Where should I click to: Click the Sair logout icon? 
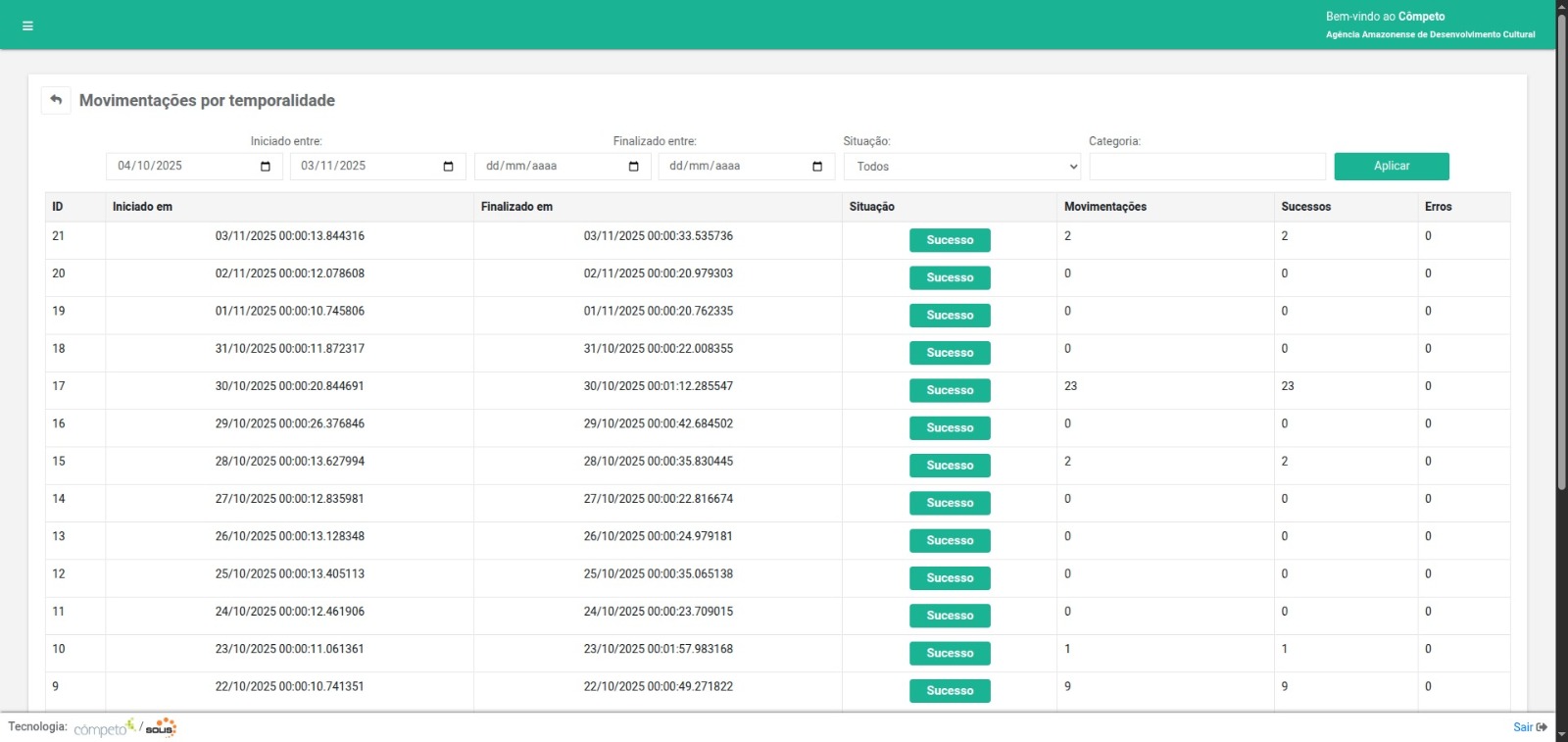click(x=1542, y=727)
